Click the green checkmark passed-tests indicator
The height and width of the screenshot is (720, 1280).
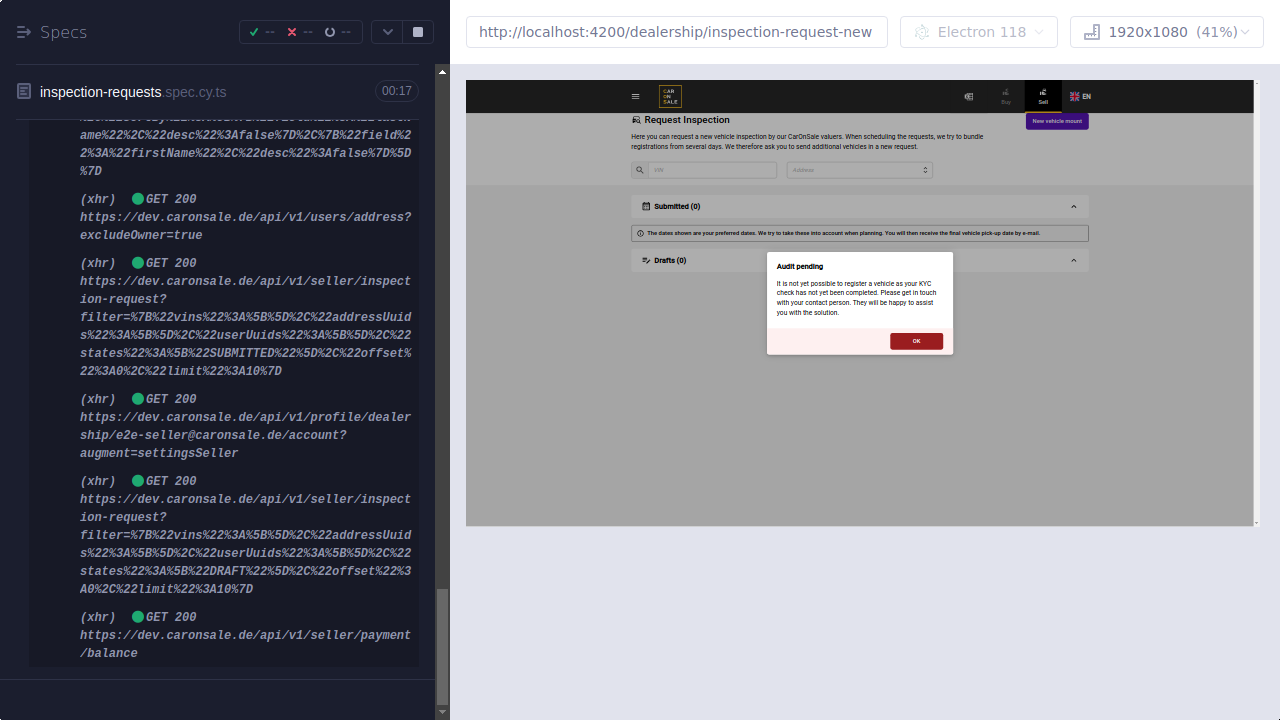tap(253, 32)
